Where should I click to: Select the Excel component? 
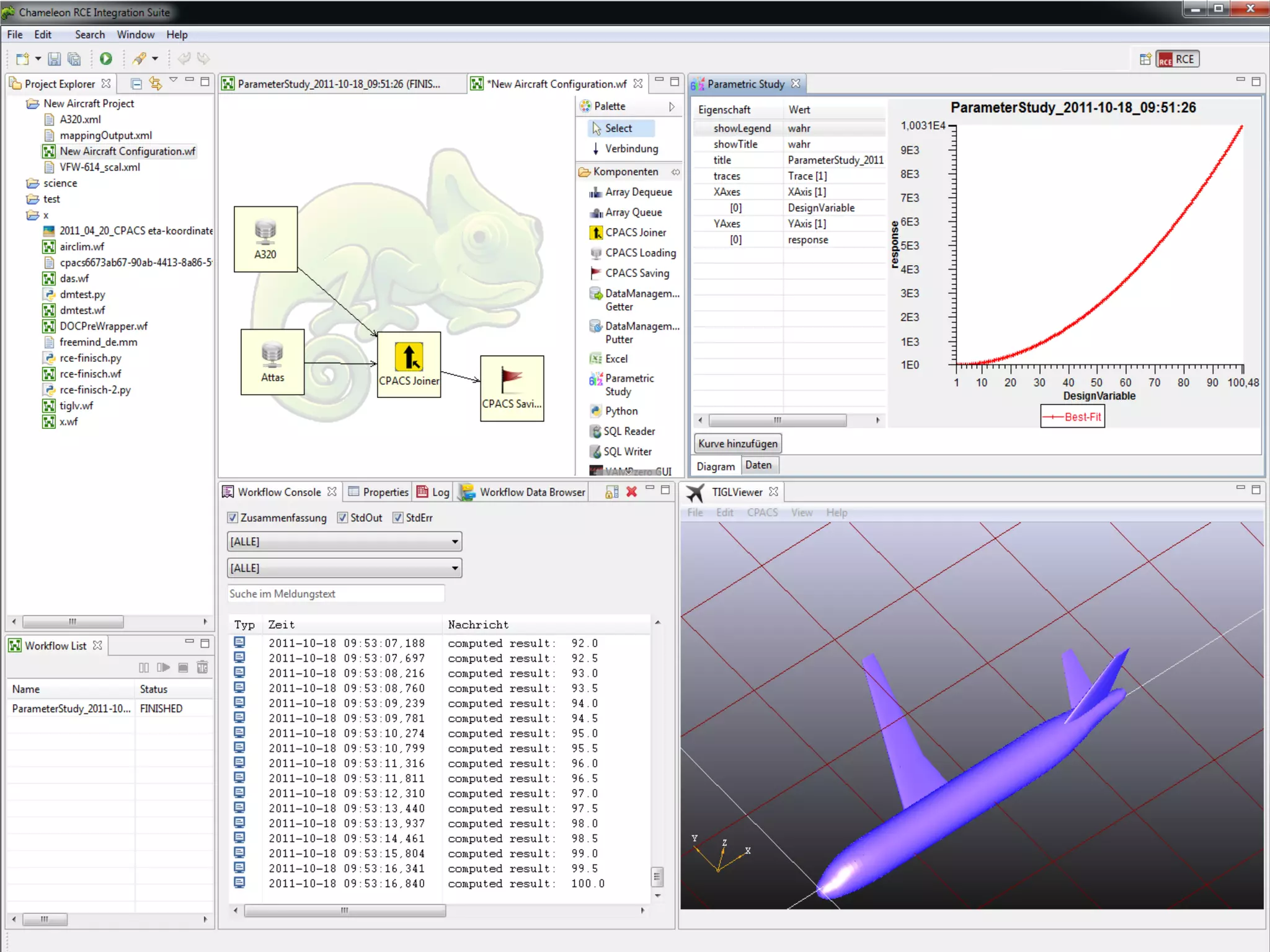coord(608,359)
